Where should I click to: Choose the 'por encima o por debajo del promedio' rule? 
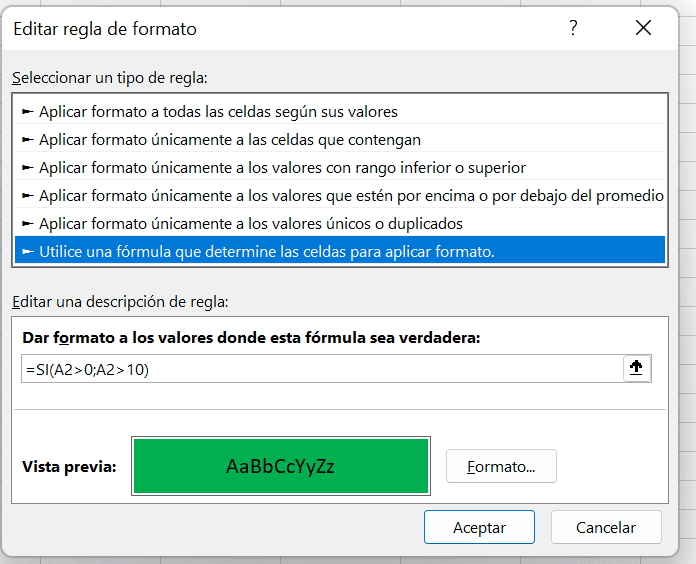coord(350,195)
